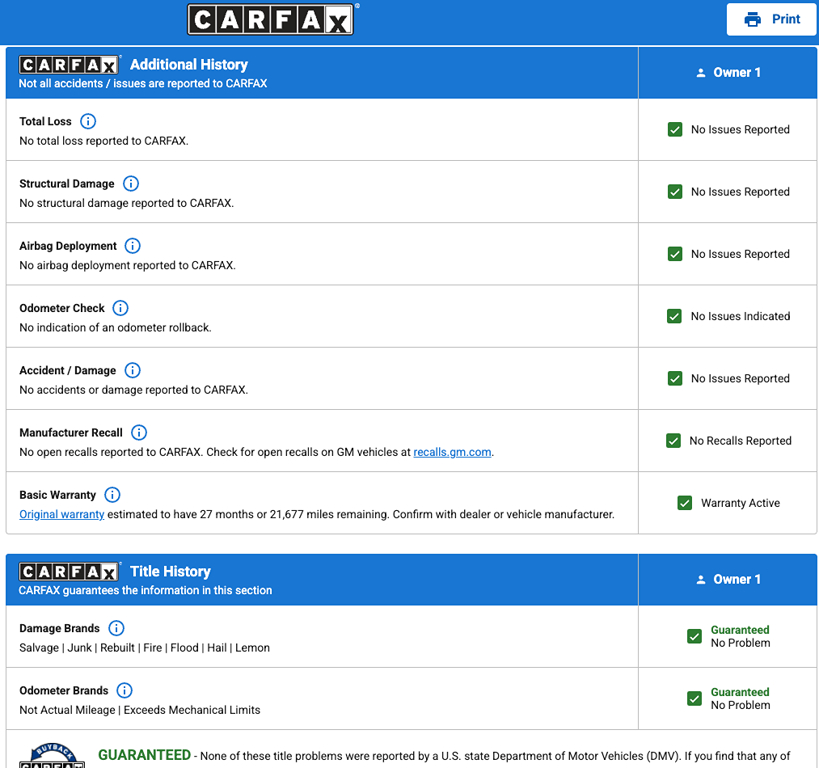This screenshot has height=768, width=819.
Task: Show info for Odometer Check
Action: (x=121, y=308)
